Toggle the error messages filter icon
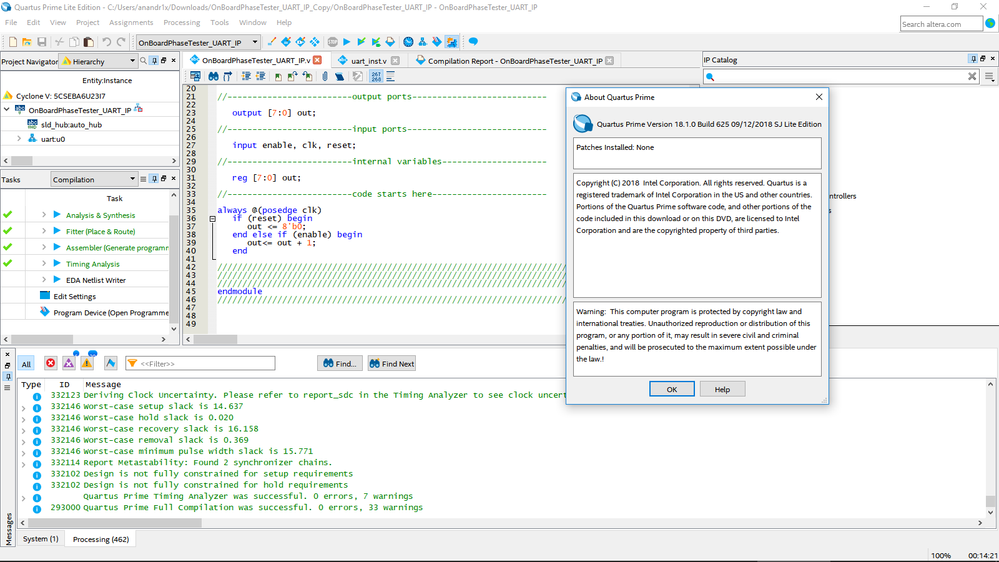The width and height of the screenshot is (999, 562). 50,363
